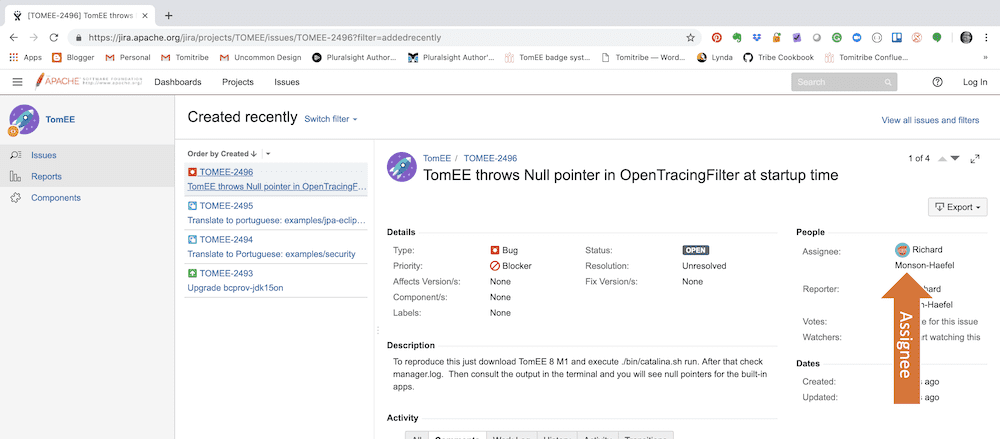1000x439 pixels.
Task: Open View all issues and filters
Action: click(930, 120)
